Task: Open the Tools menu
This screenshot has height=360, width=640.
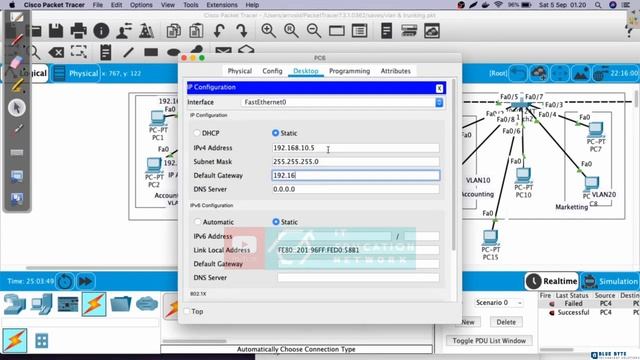Action: (191, 5)
